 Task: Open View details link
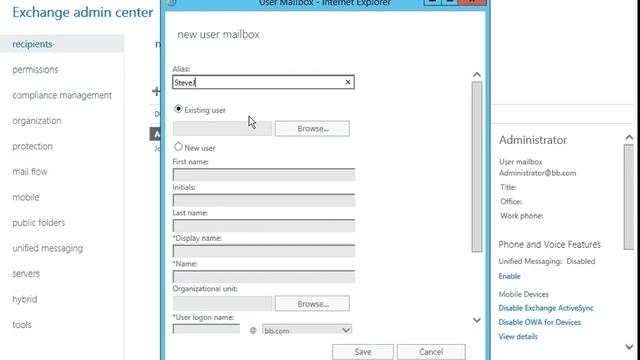[518, 337]
